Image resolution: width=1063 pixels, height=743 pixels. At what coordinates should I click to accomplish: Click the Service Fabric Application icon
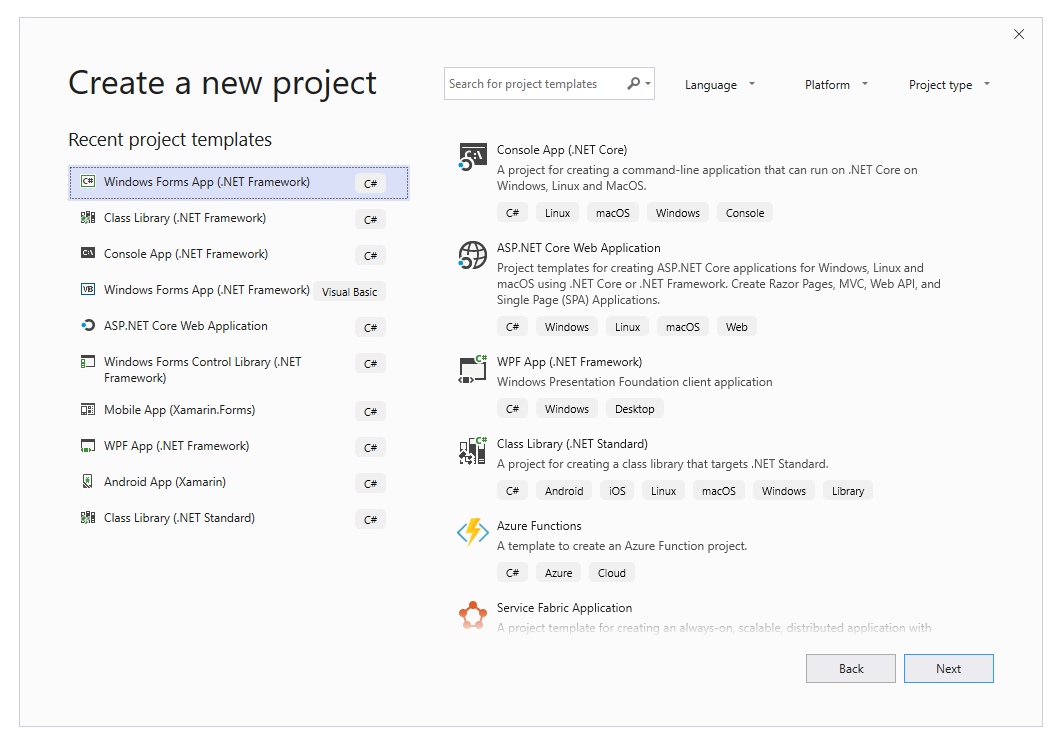(x=473, y=615)
